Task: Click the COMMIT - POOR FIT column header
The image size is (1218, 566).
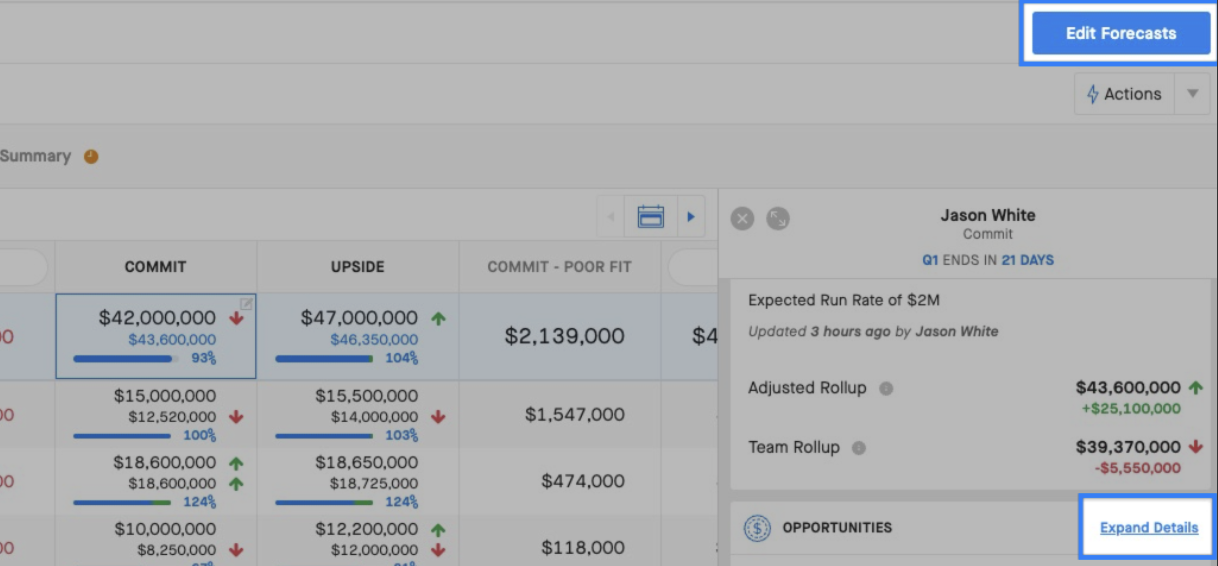Action: point(559,267)
